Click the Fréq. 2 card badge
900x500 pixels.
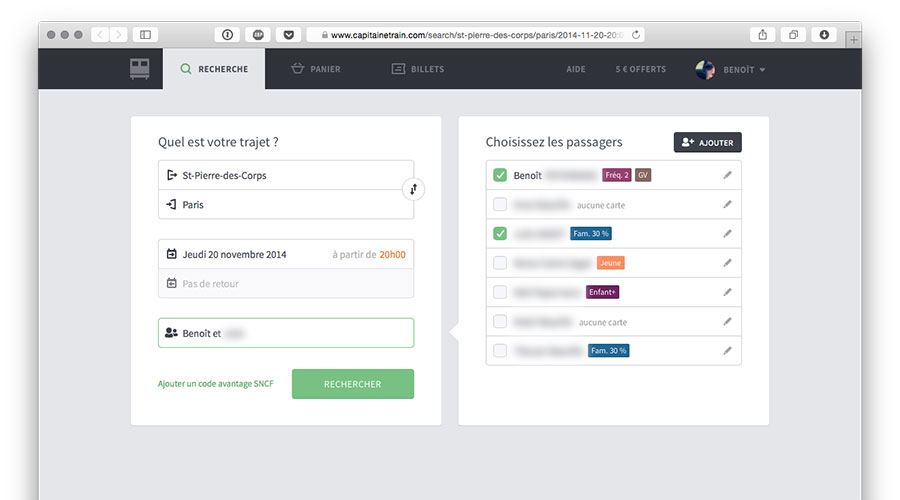tap(616, 175)
